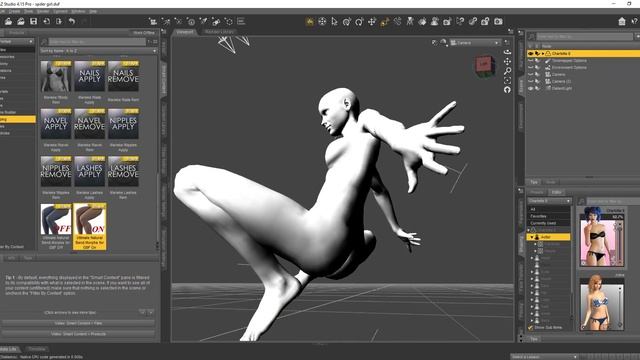Select the NAILS APPLY thumbnail

pos(89,76)
